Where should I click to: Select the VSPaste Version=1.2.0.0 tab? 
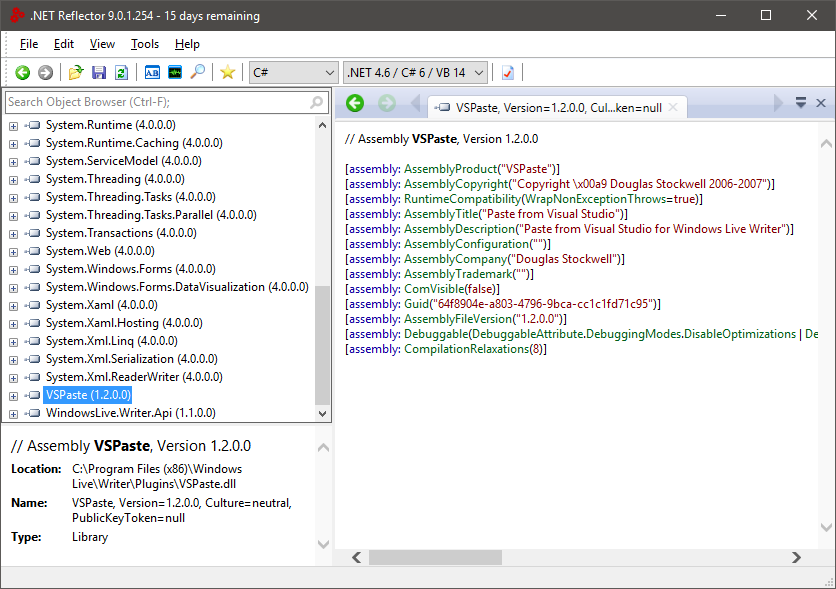coord(558,107)
